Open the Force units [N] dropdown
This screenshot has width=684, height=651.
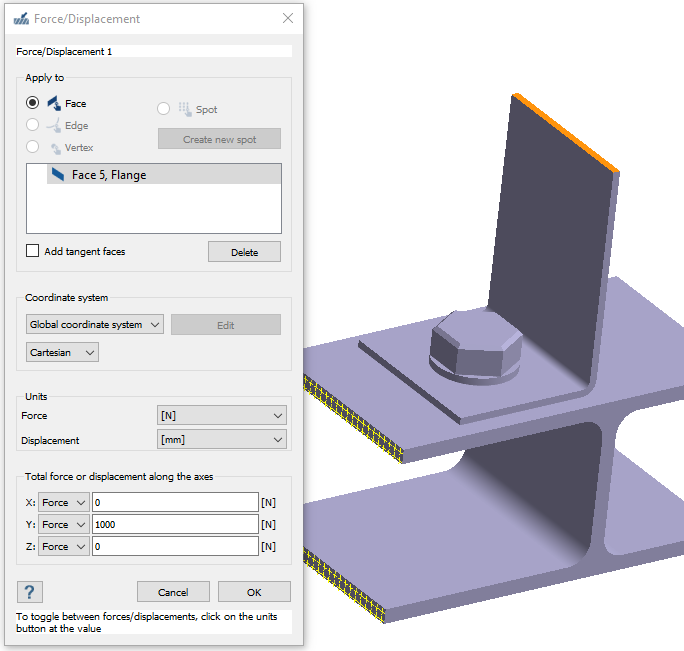222,415
